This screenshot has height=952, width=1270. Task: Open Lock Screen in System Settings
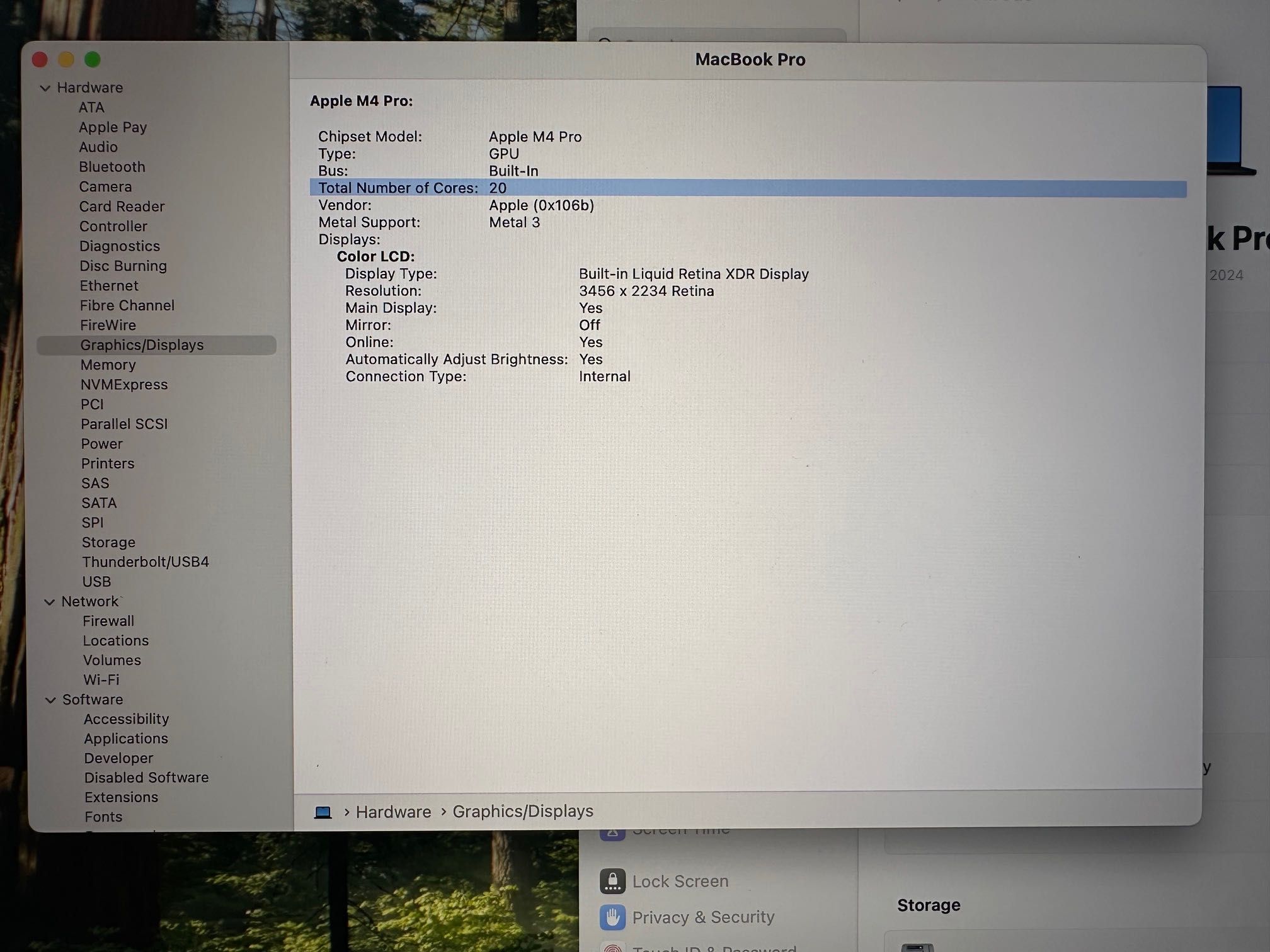[x=664, y=881]
